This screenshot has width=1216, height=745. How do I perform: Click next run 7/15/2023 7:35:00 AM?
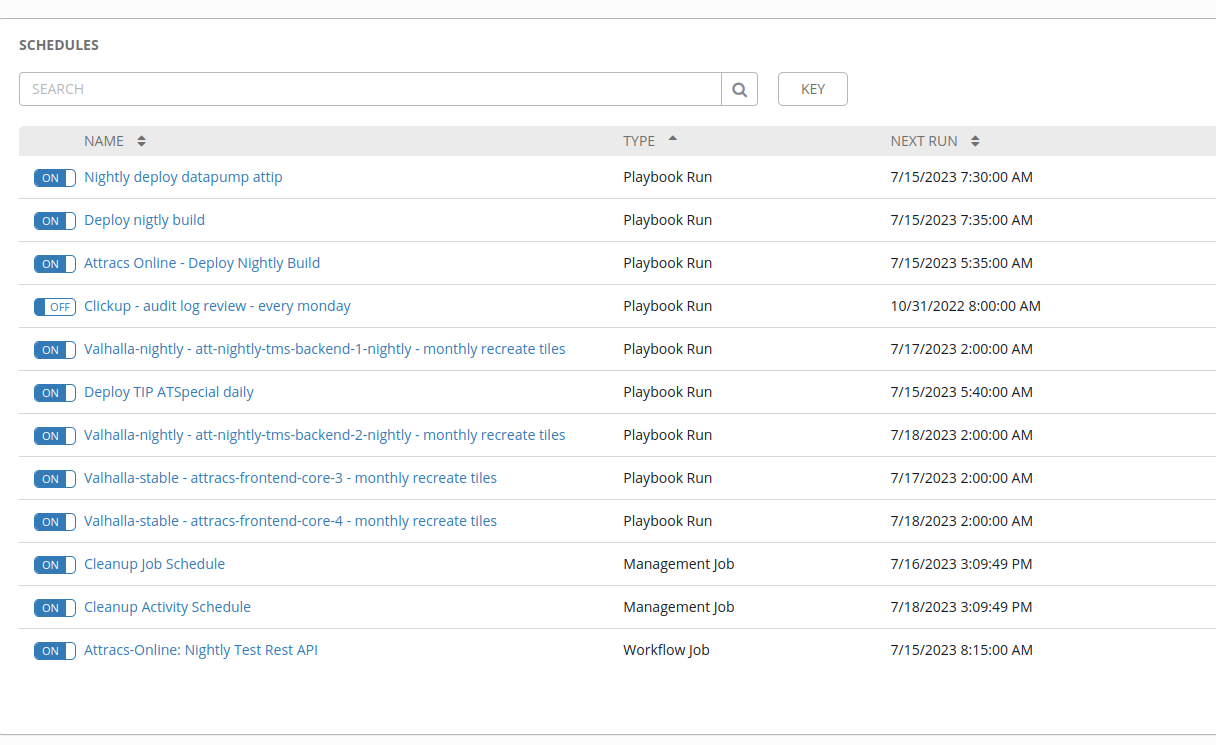tap(961, 220)
